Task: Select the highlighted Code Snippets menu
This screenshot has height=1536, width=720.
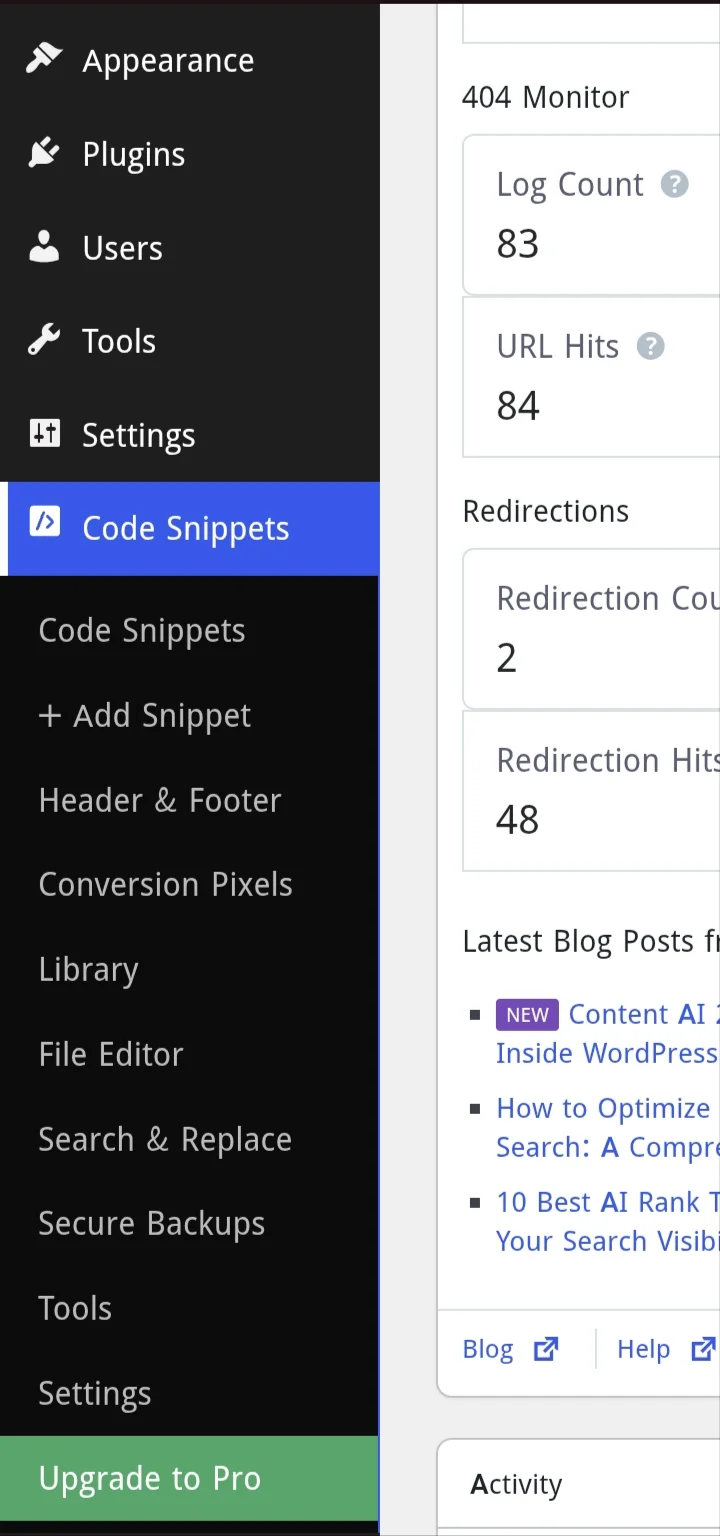Action: [190, 529]
